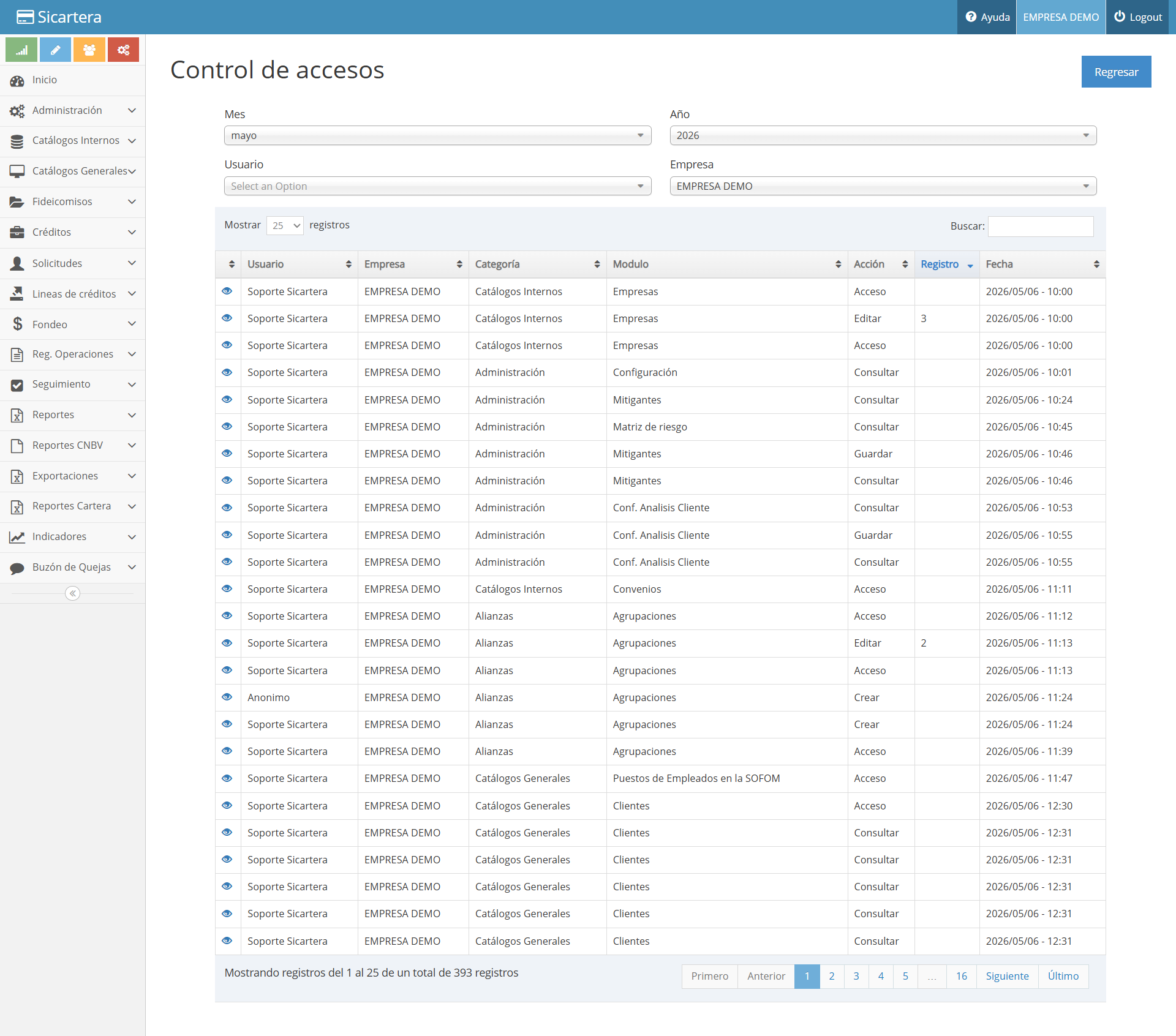1176x1036 pixels.
Task: Open the Mostrar 25 registros selector
Action: pos(285,225)
